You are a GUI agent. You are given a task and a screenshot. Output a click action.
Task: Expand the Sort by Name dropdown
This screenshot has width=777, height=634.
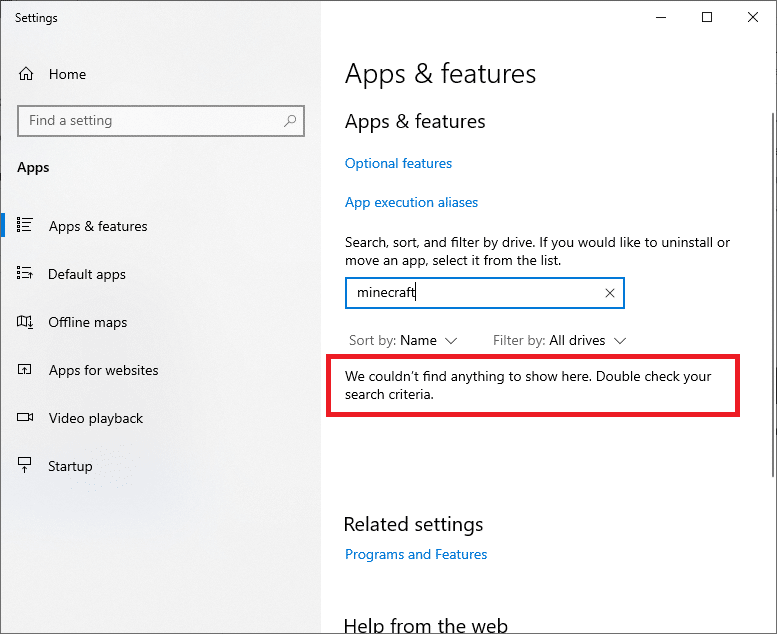403,341
